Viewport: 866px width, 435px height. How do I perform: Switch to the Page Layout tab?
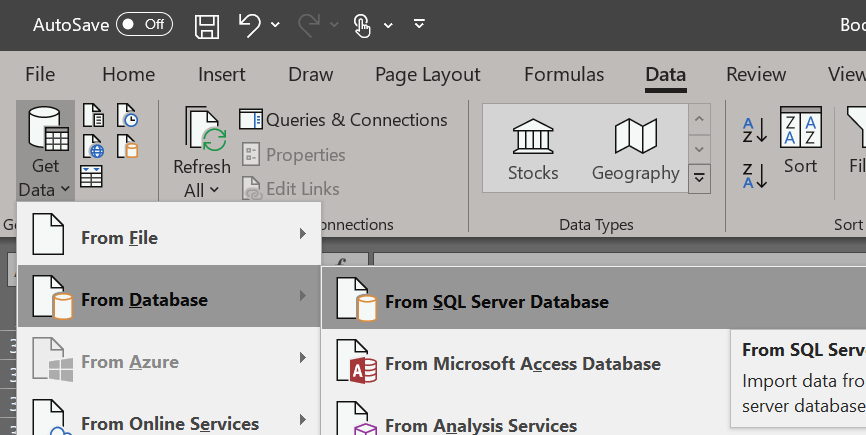coord(427,75)
